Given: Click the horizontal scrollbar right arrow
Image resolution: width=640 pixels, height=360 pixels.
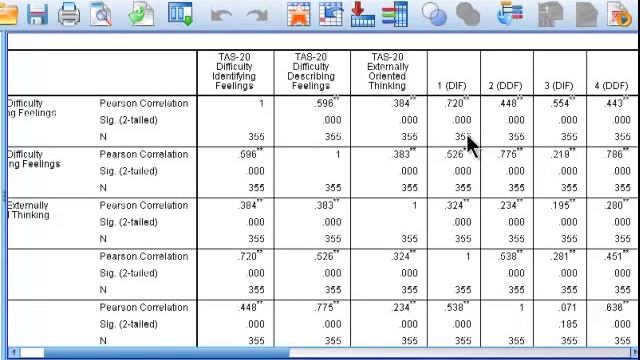Looking at the screenshot, I should point(635,352).
